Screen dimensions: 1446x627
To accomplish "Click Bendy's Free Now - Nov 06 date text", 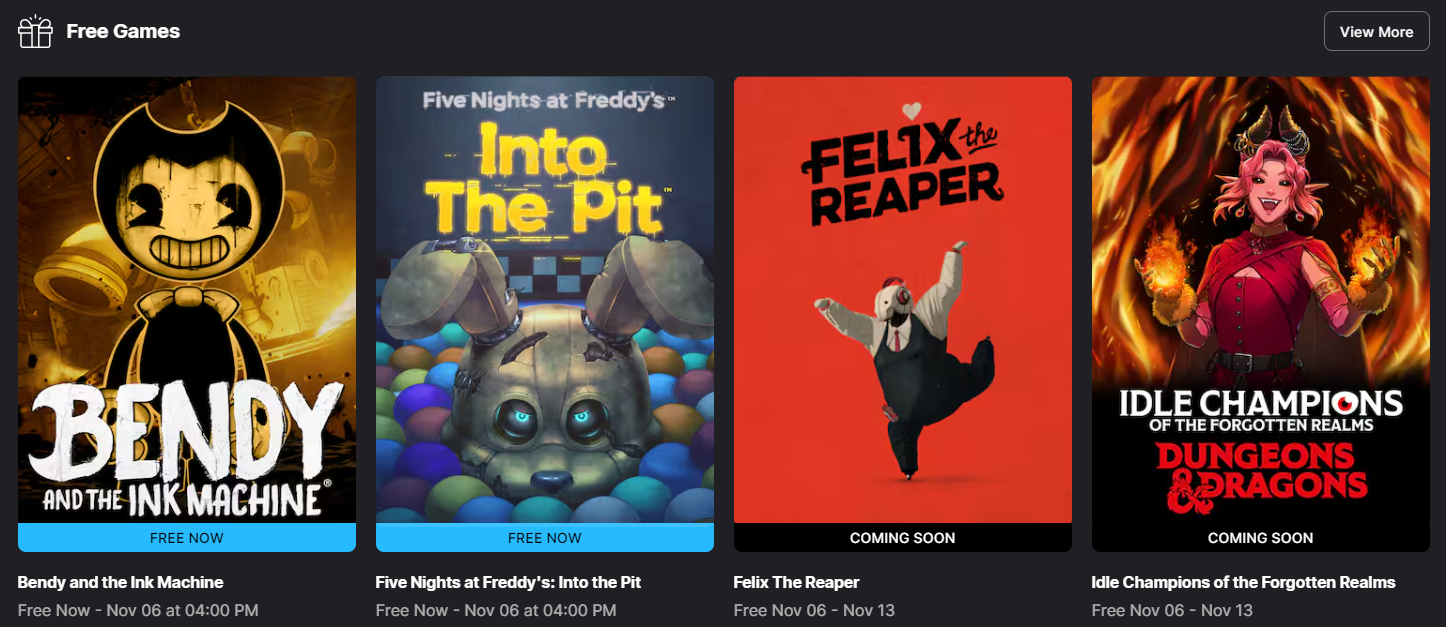I will (x=138, y=610).
